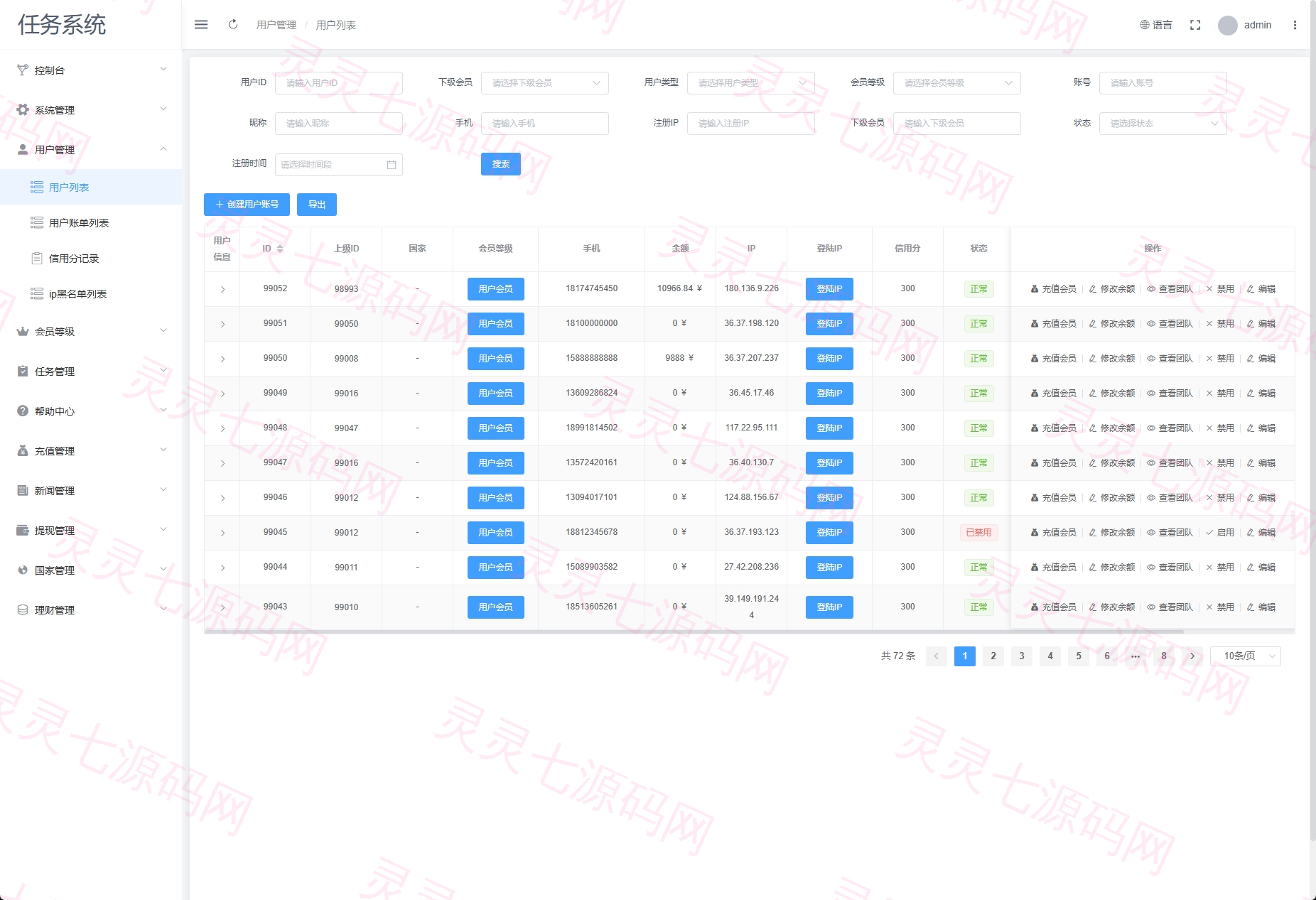Click 国家管理 globe icon
Viewport: 1316px width, 900px height.
point(23,570)
